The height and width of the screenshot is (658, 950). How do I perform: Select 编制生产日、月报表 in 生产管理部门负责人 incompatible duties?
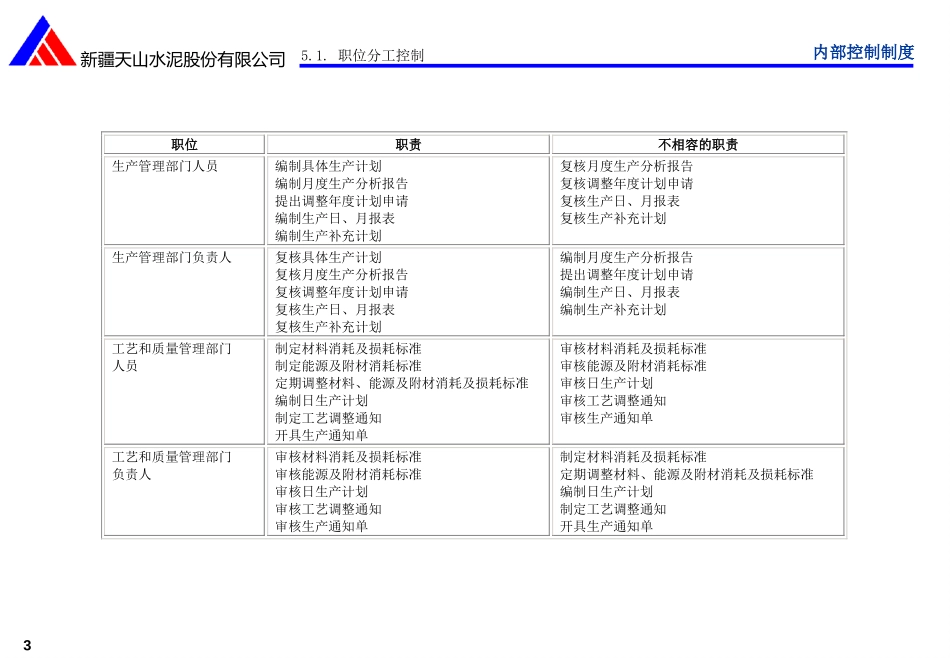pos(620,292)
